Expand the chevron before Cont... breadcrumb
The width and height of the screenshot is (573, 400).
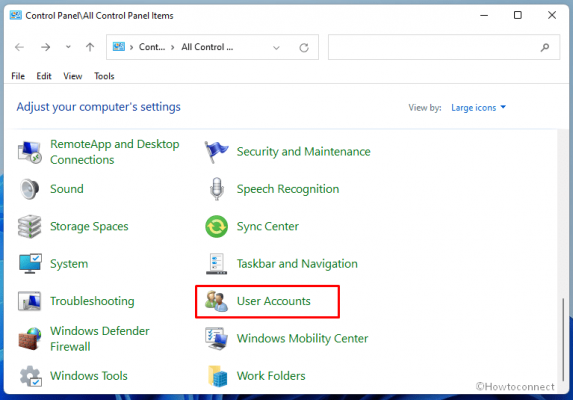(132, 47)
